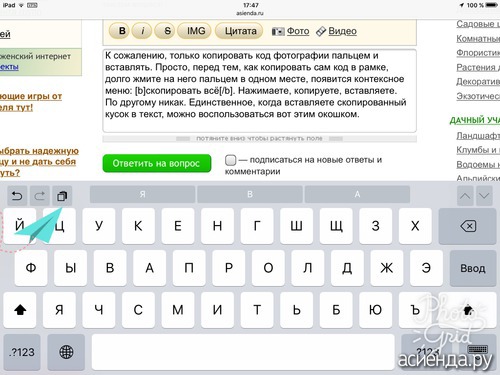Choose the 'Я' keyboard suggestion
This screenshot has height=375, width=500.
142,194
